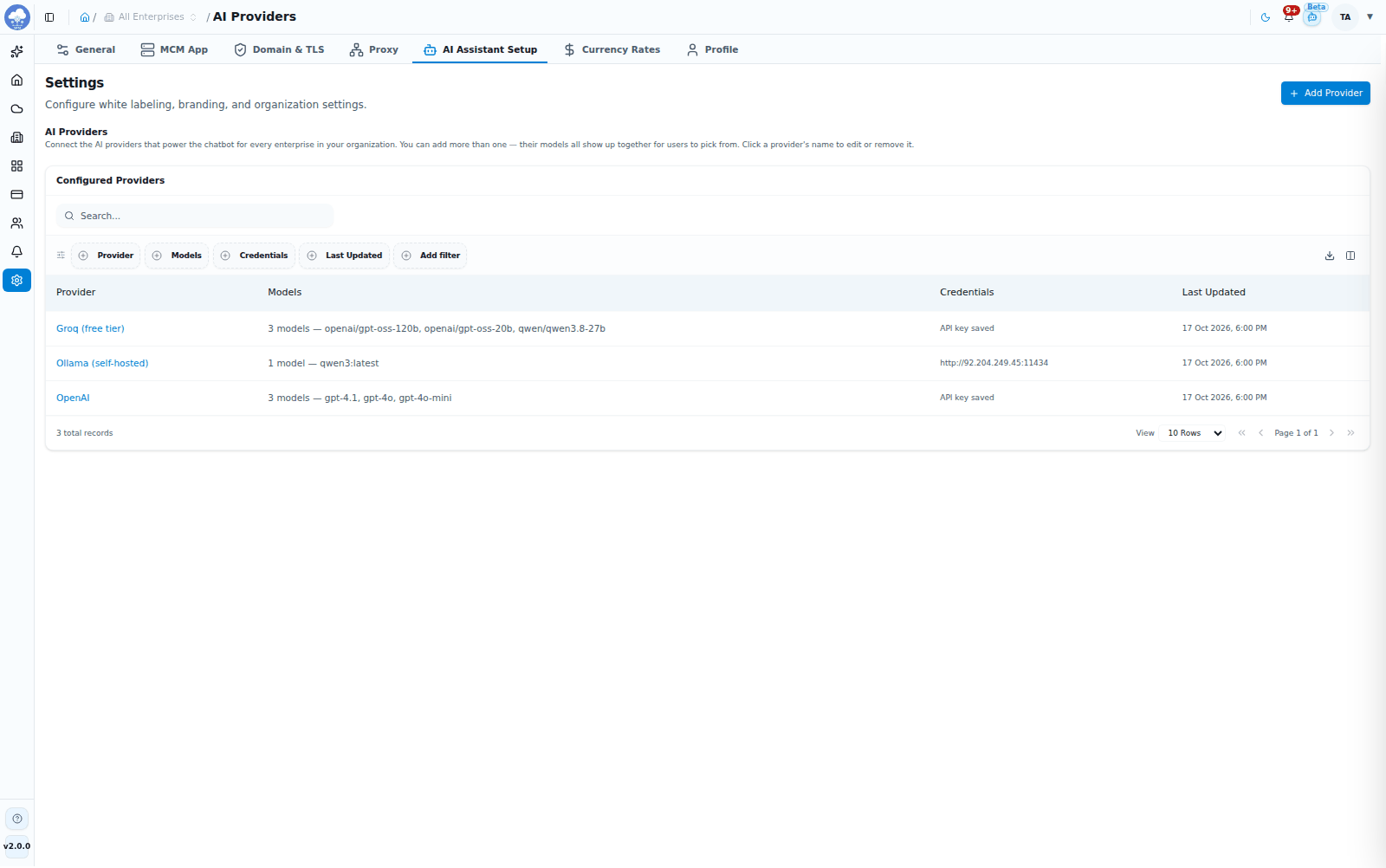Viewport: 1386px width, 868px height.
Task: Click the filter options icon beside Provider
Action: pyautogui.click(x=61, y=256)
